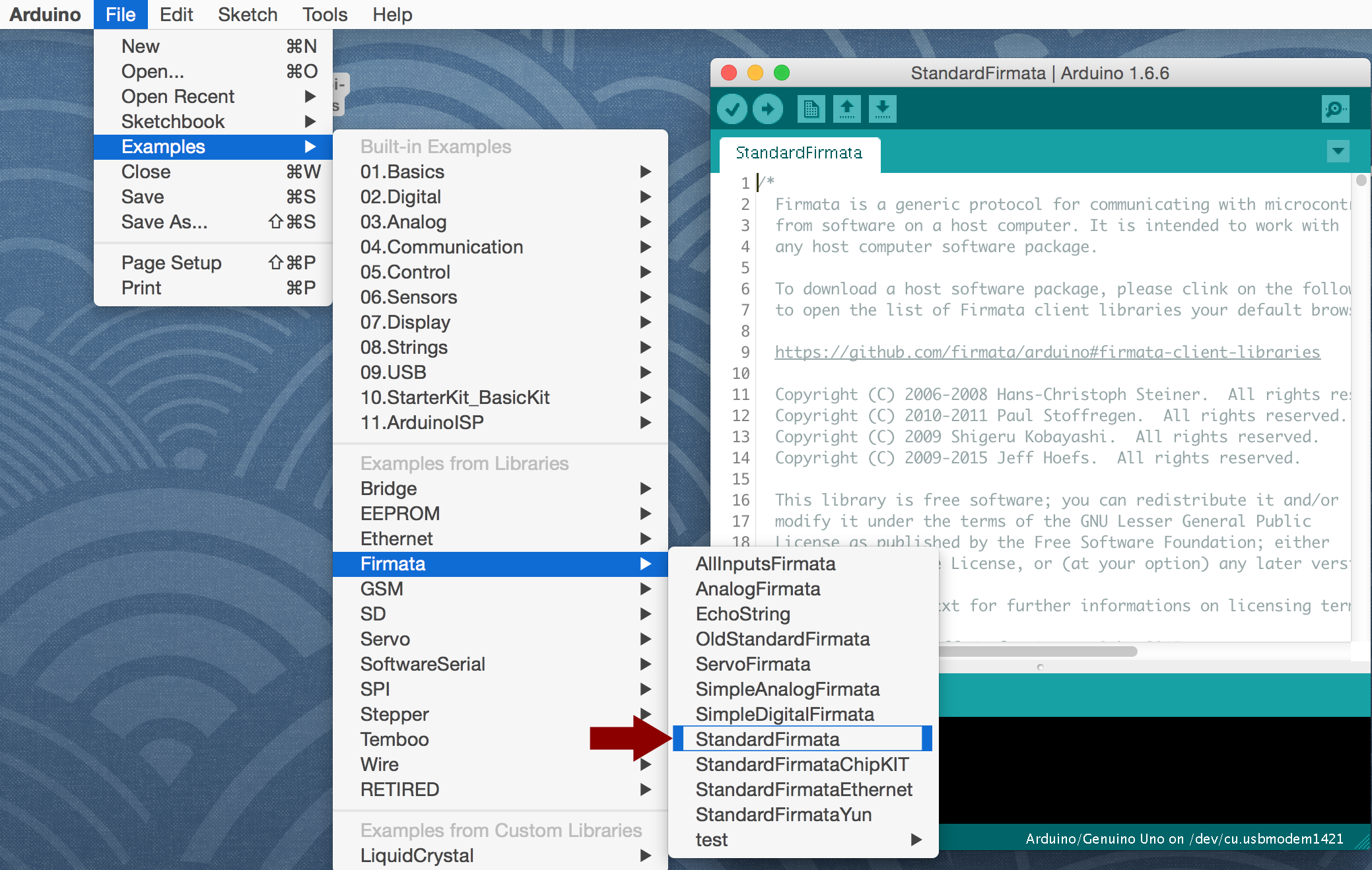1372x870 pixels.
Task: Click the Save sketch down-arrow icon
Action: pyautogui.click(x=882, y=109)
